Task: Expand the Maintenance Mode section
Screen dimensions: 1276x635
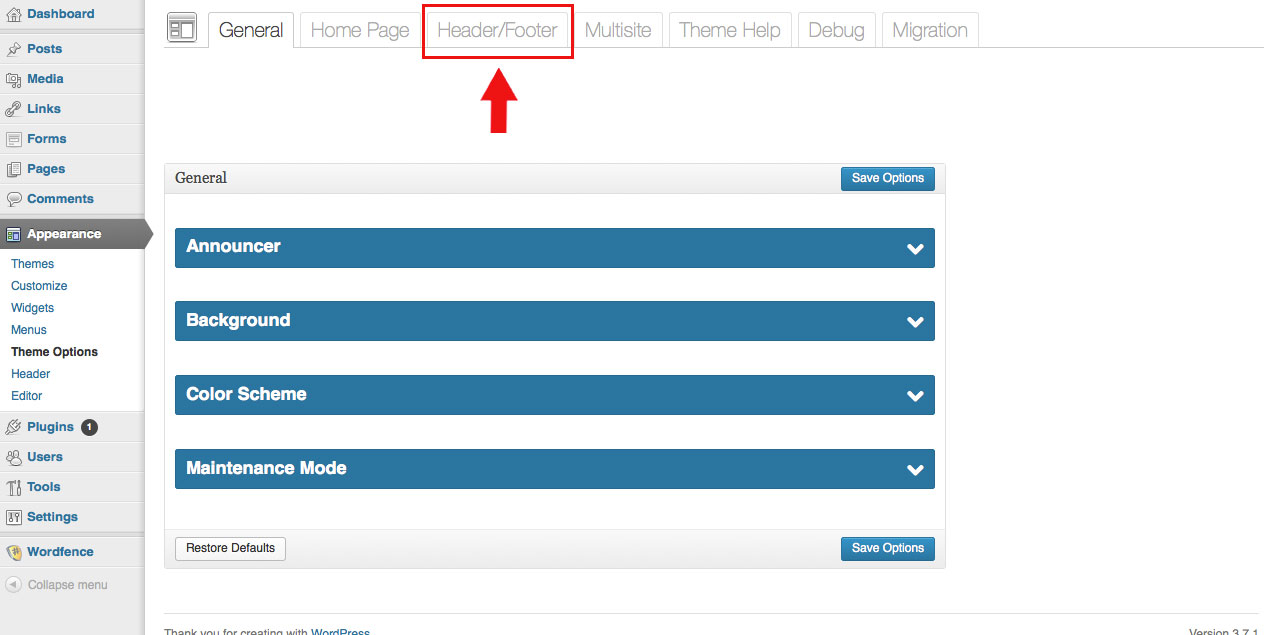Action: click(x=914, y=470)
